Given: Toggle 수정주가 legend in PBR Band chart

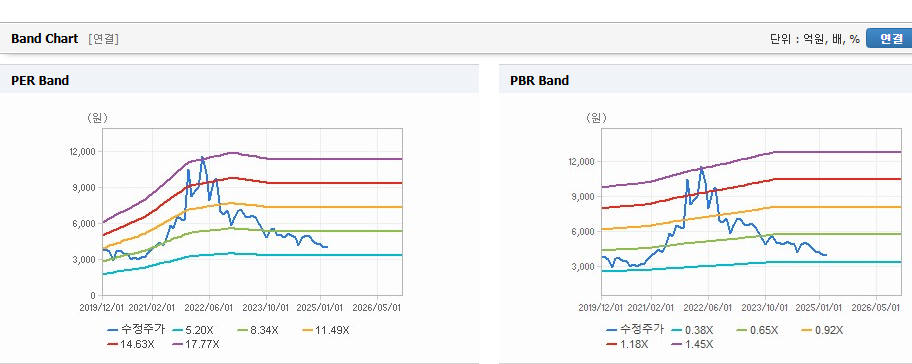Looking at the screenshot, I should pos(635,330).
